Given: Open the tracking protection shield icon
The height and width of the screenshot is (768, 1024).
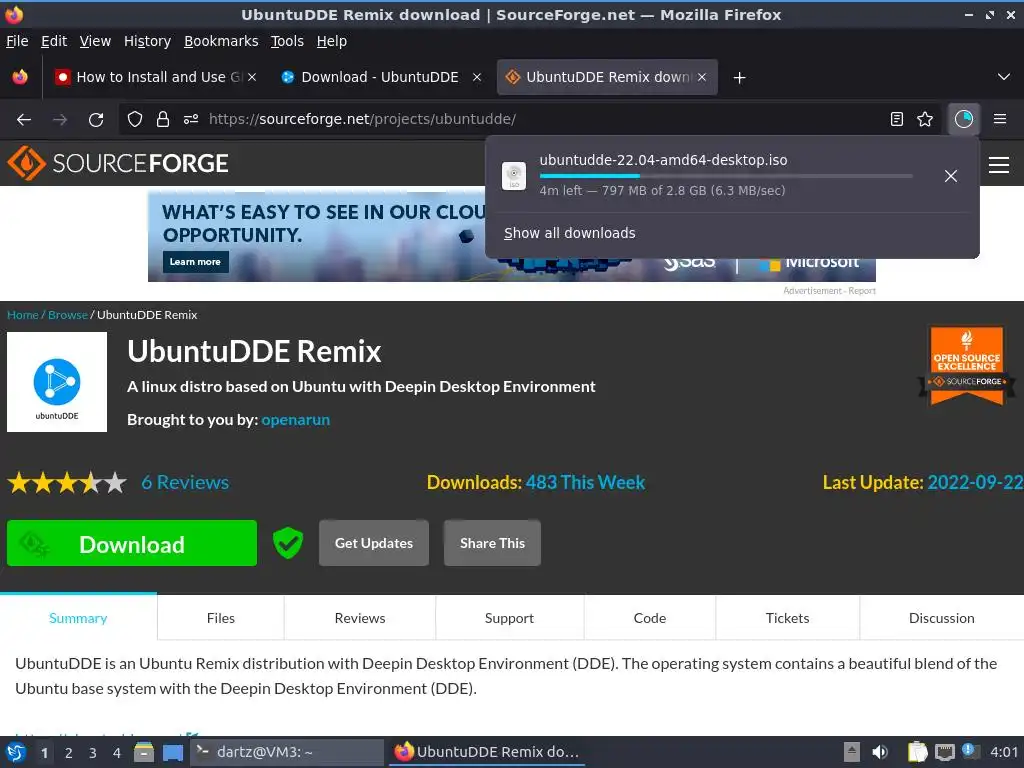Looking at the screenshot, I should click(135, 120).
